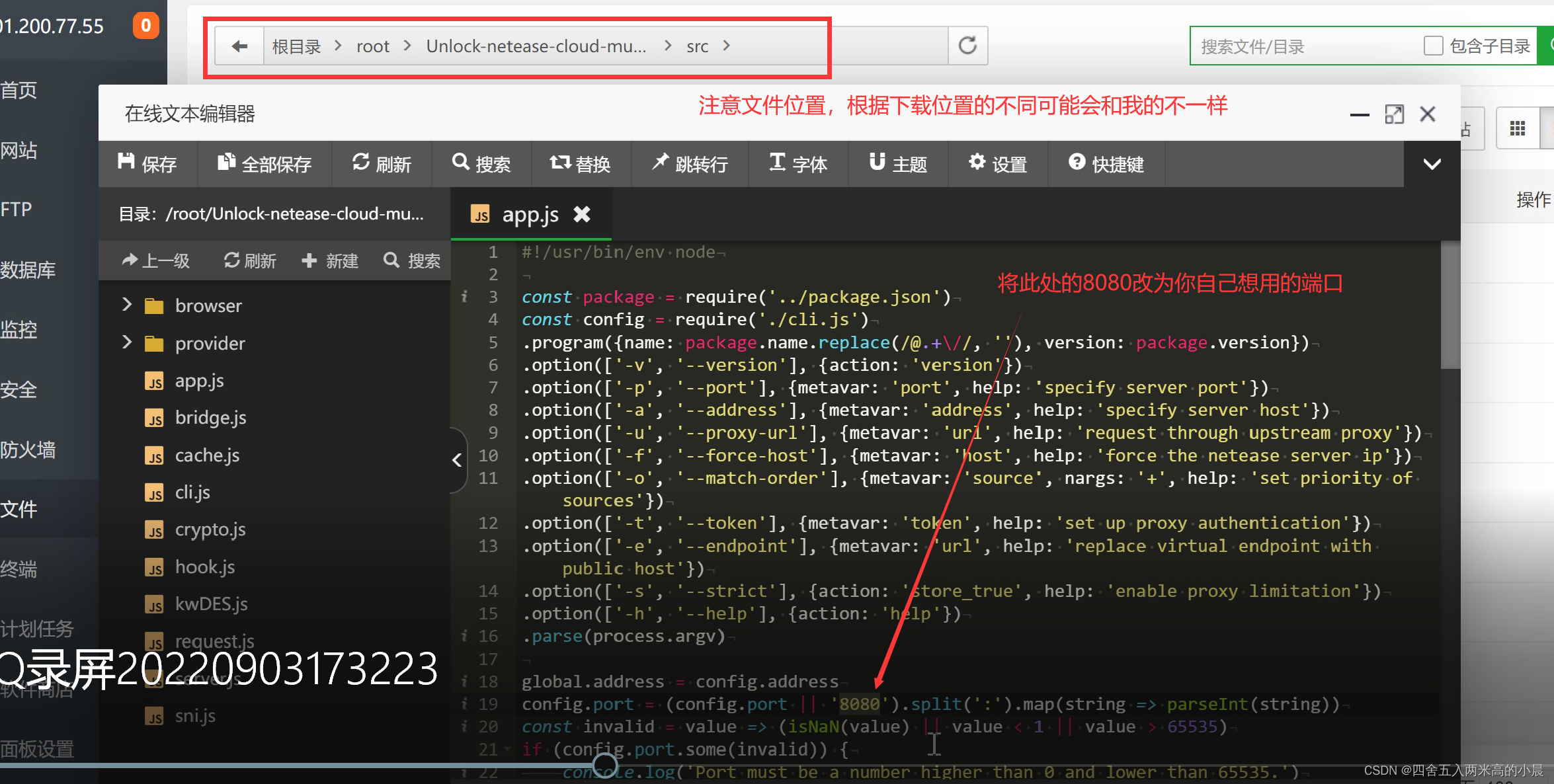1554x784 pixels.
Task: Click the orange notification badge 0
Action: (145, 26)
